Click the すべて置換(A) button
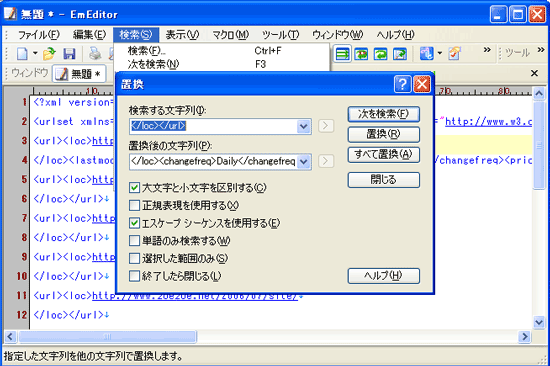550x366 pixels. [x=383, y=154]
